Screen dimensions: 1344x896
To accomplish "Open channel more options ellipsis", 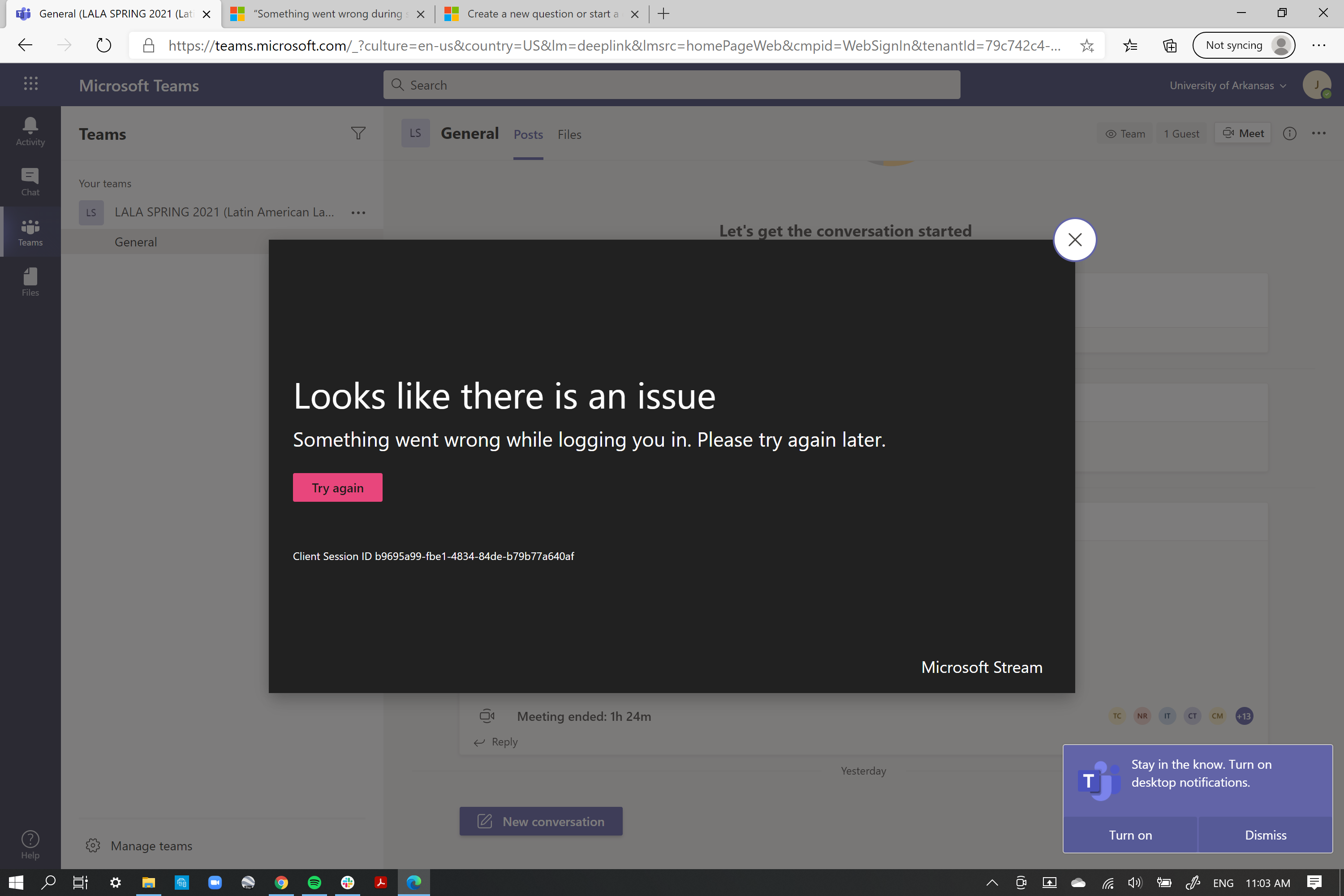I will [x=1319, y=133].
